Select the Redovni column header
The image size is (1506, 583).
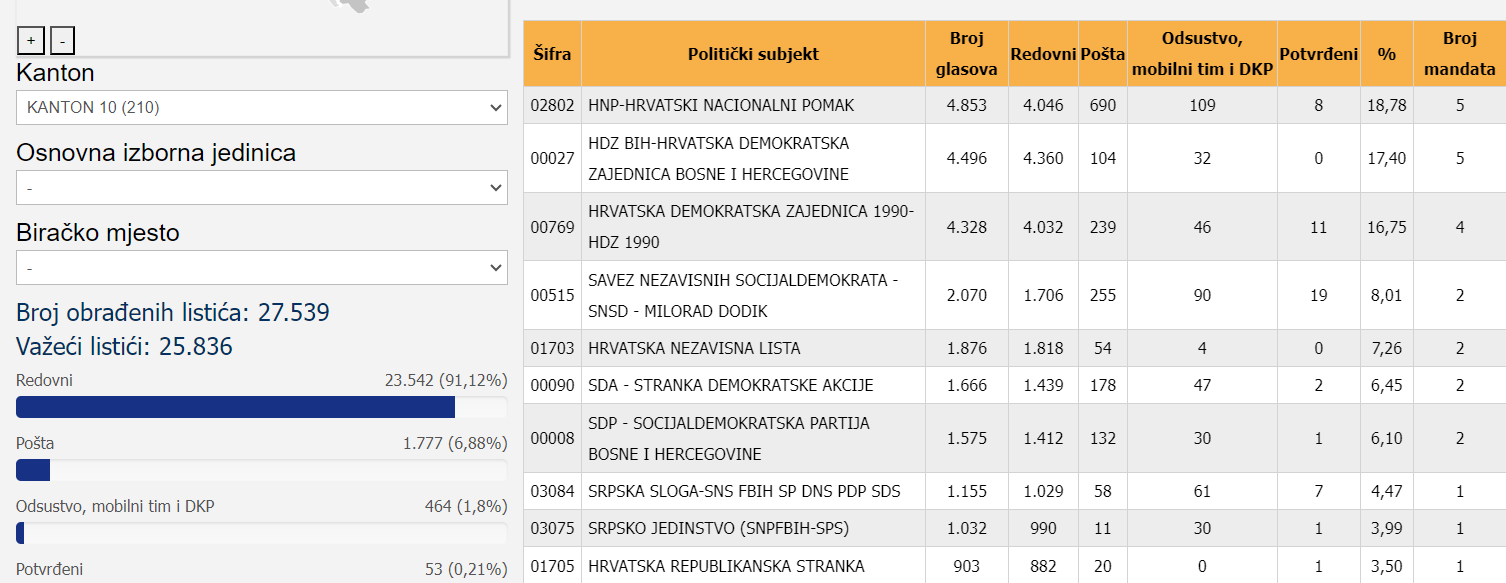[1043, 54]
